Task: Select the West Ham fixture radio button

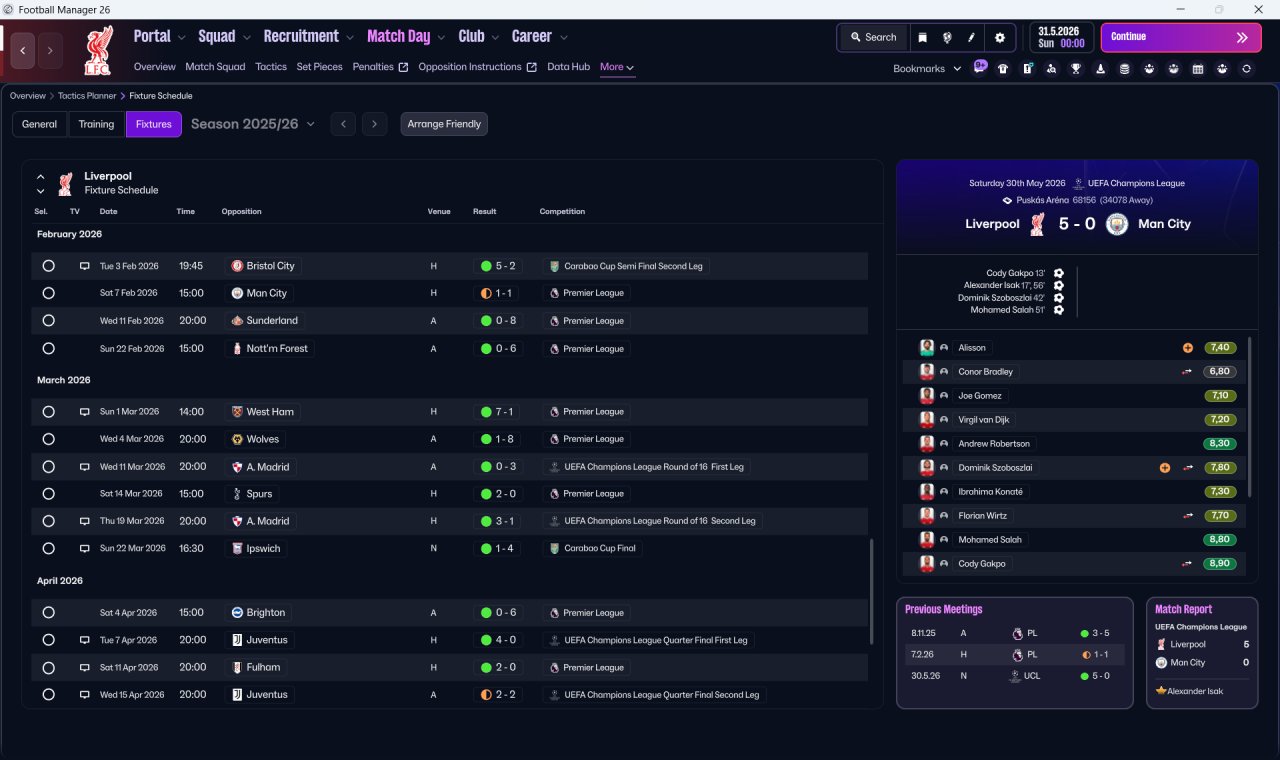Action: (x=48, y=412)
